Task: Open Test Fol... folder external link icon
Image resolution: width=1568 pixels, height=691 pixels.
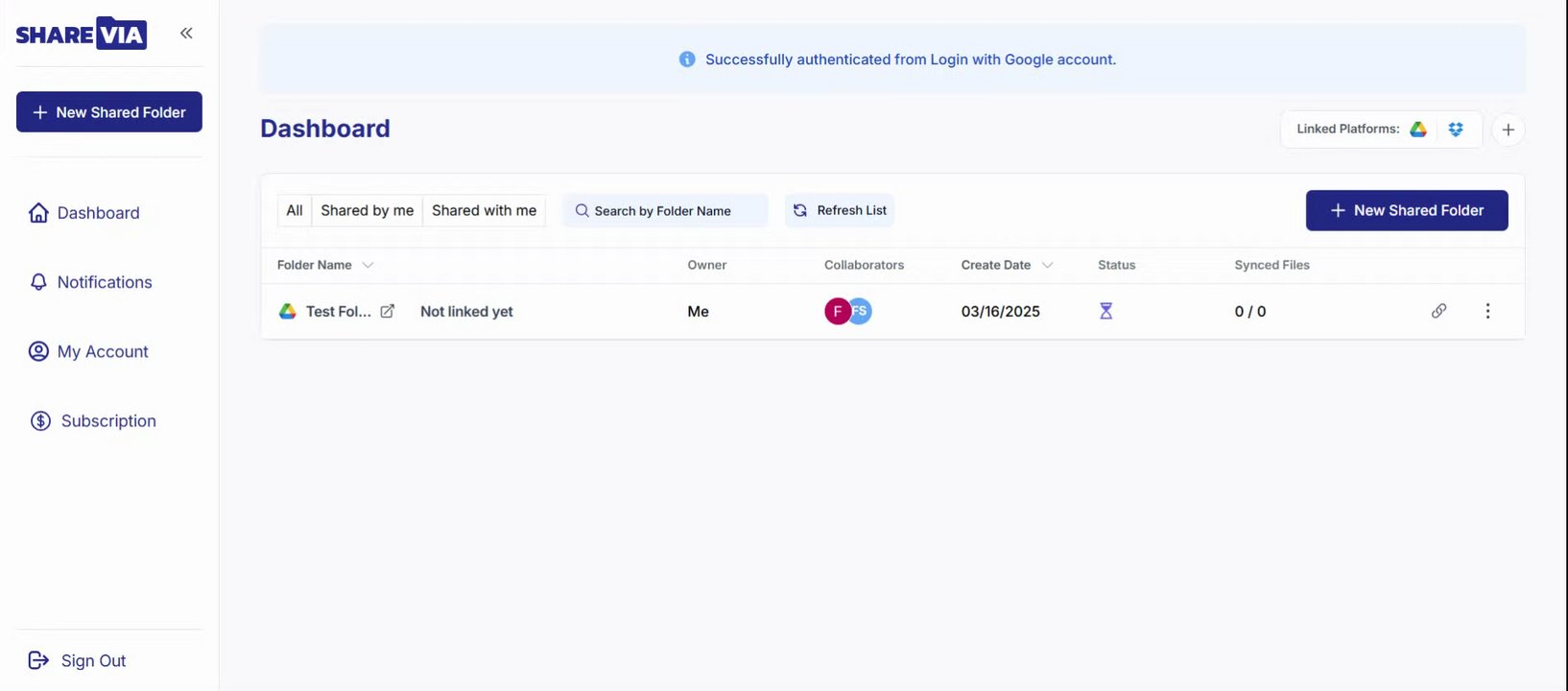Action: 388,311
